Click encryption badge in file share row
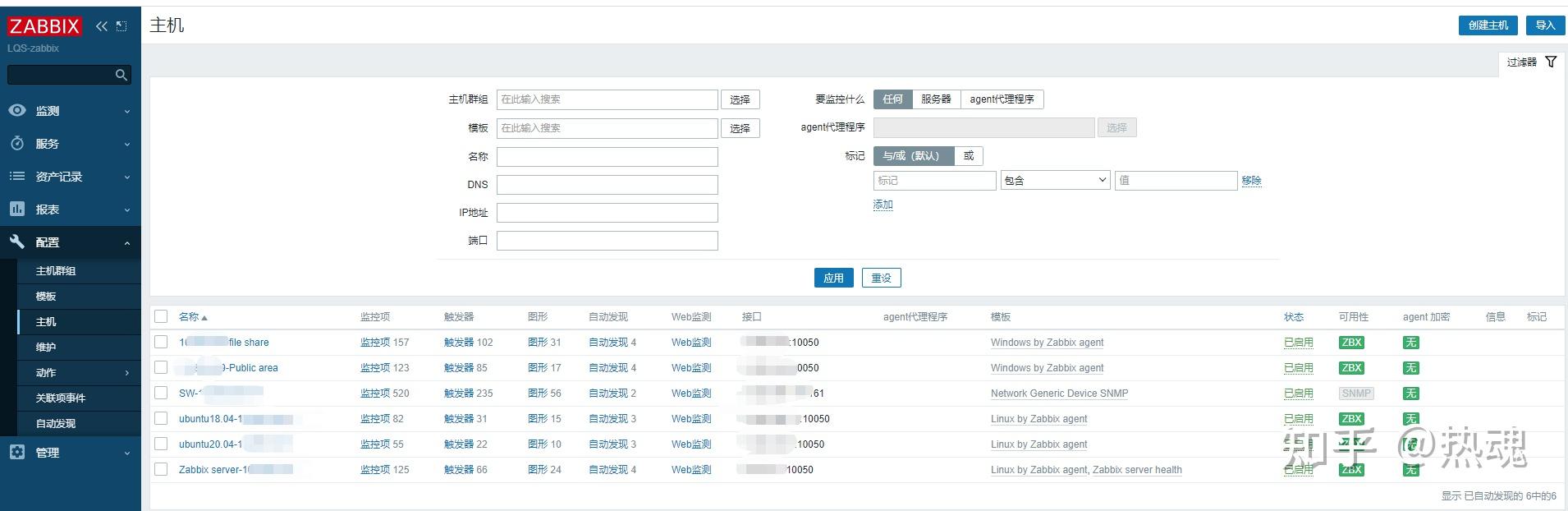This screenshot has width=1568, height=511. click(x=1410, y=343)
